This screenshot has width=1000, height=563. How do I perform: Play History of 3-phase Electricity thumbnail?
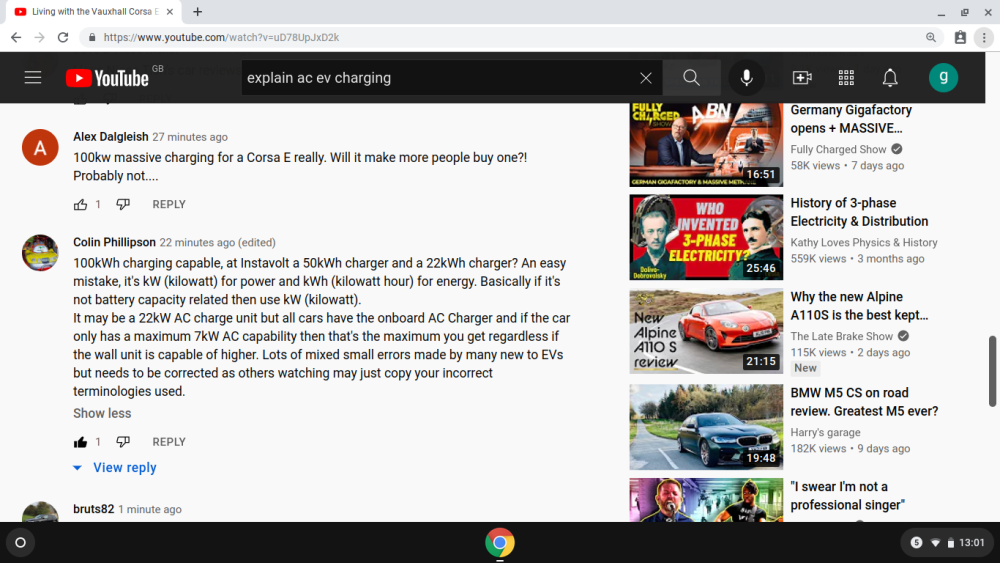706,237
